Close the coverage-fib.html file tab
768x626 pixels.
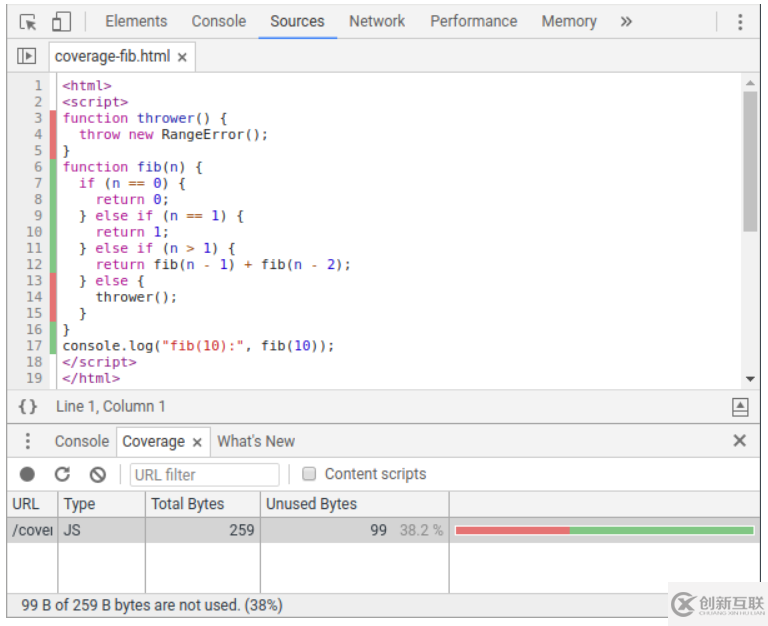tap(182, 57)
